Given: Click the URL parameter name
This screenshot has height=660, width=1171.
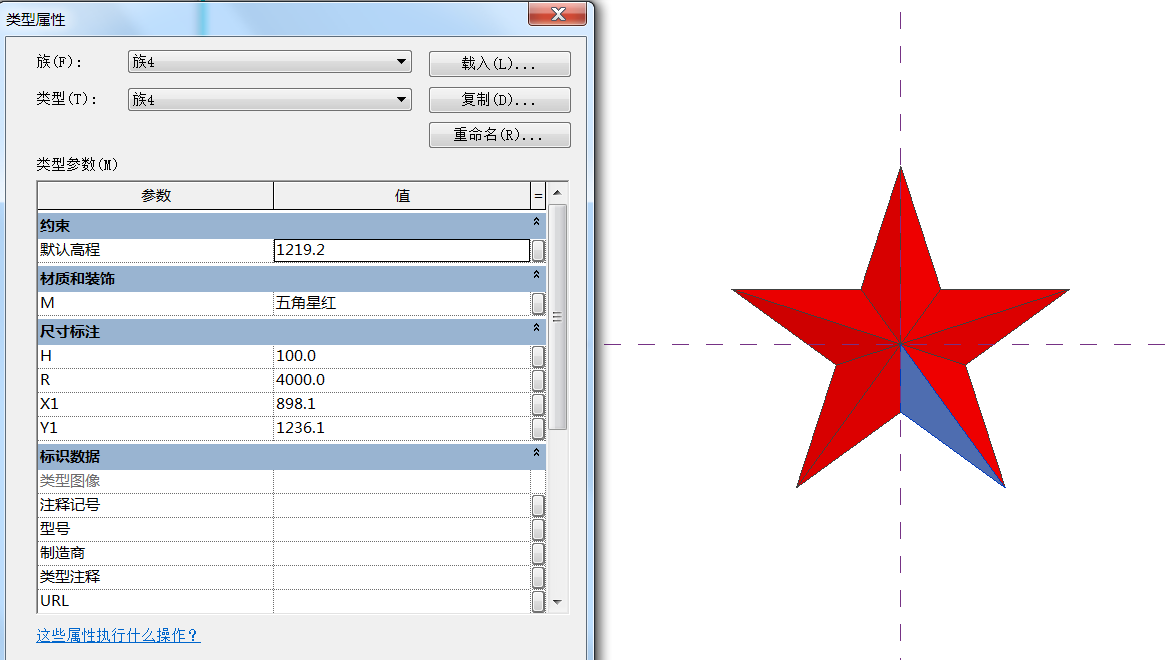Looking at the screenshot, I should click(x=55, y=601).
